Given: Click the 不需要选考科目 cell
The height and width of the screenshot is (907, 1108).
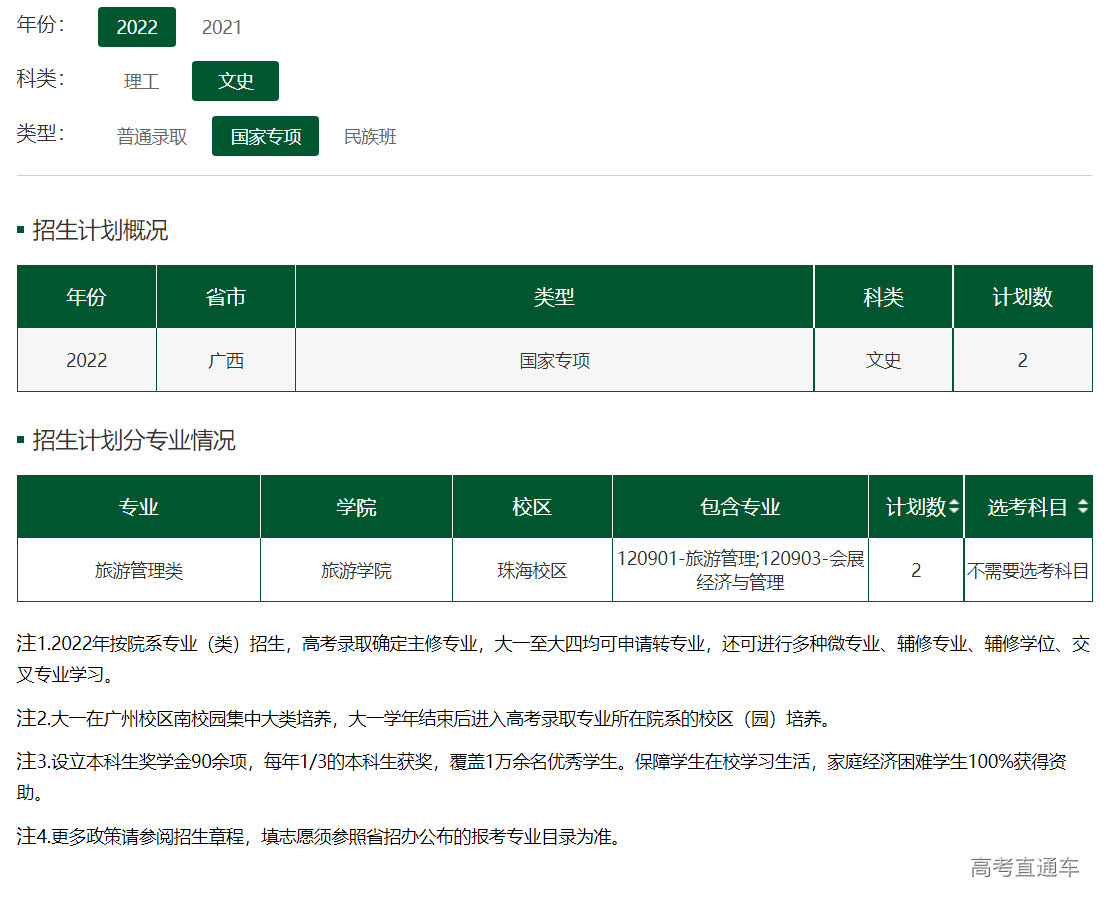Looking at the screenshot, I should 1027,571.
